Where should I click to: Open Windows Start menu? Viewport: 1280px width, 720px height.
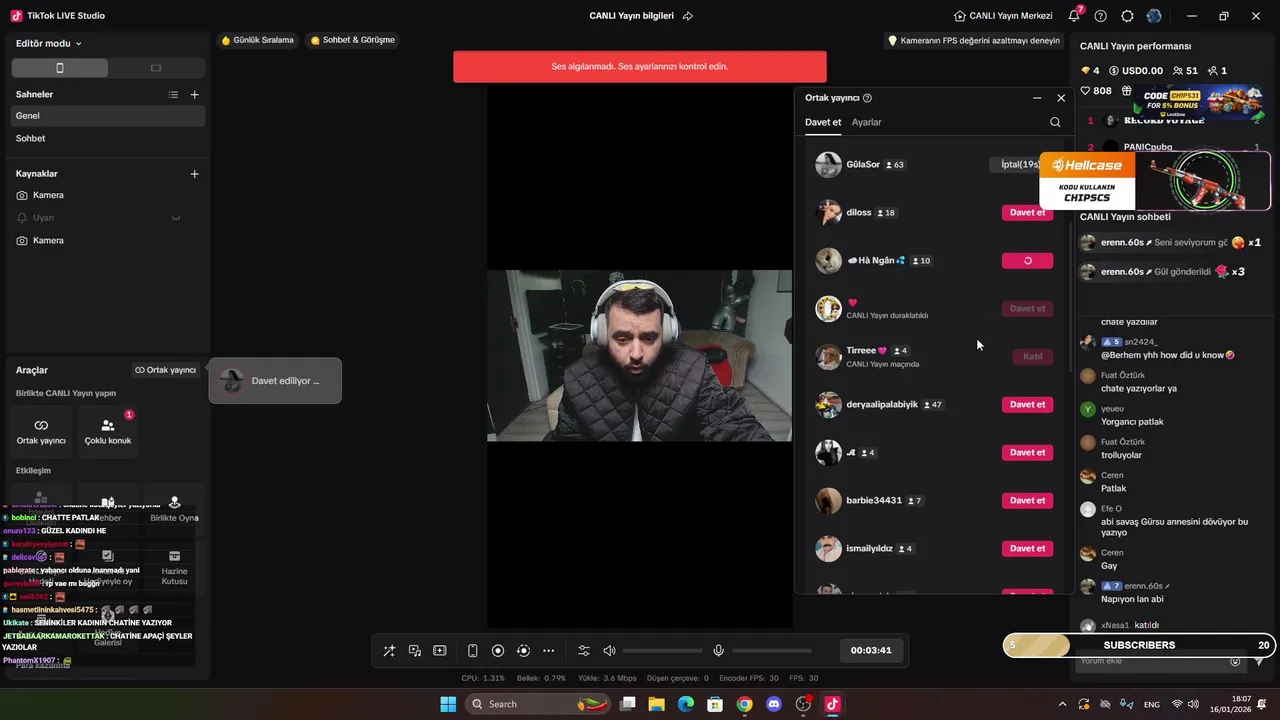pyautogui.click(x=448, y=704)
